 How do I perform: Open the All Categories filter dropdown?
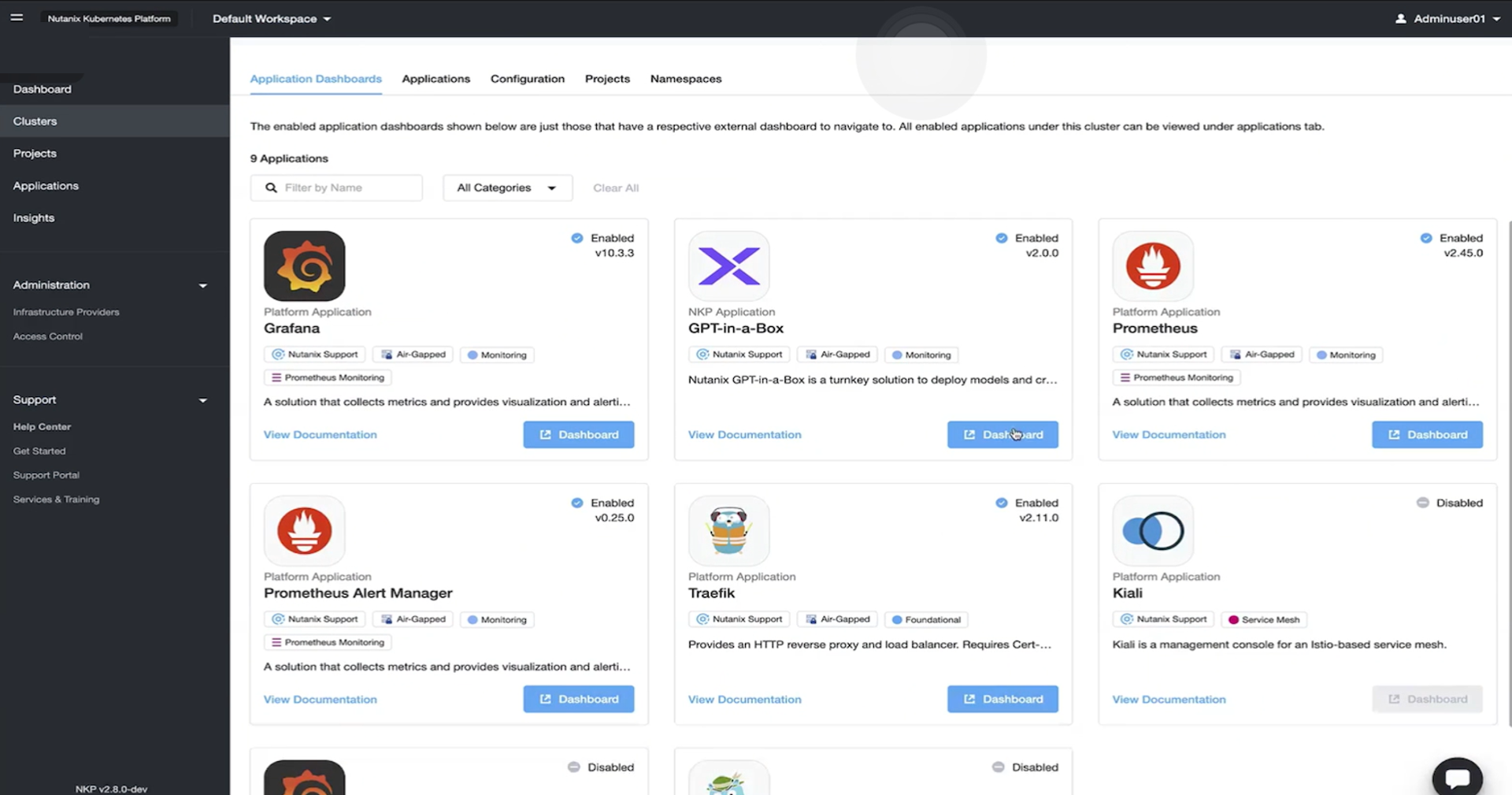tap(507, 188)
